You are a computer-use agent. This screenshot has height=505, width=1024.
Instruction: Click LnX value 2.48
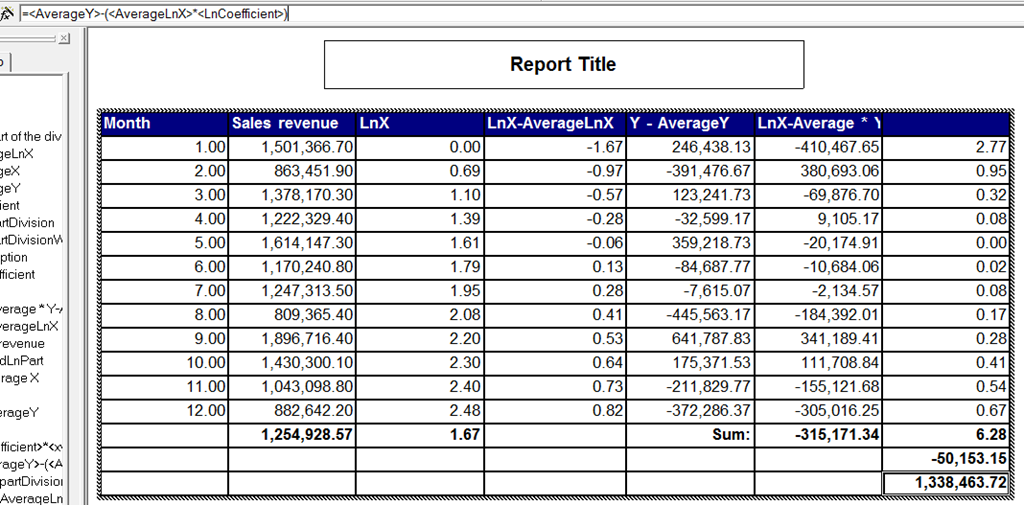(419, 410)
